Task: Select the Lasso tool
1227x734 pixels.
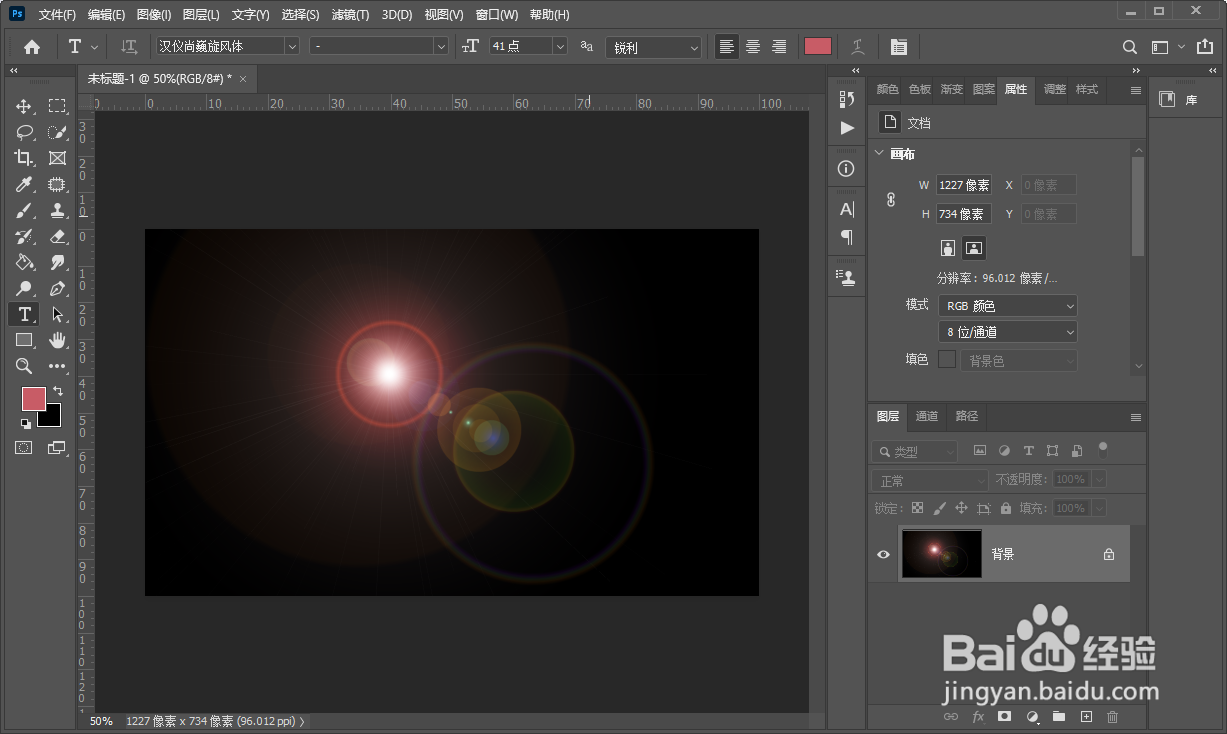Action: point(24,132)
